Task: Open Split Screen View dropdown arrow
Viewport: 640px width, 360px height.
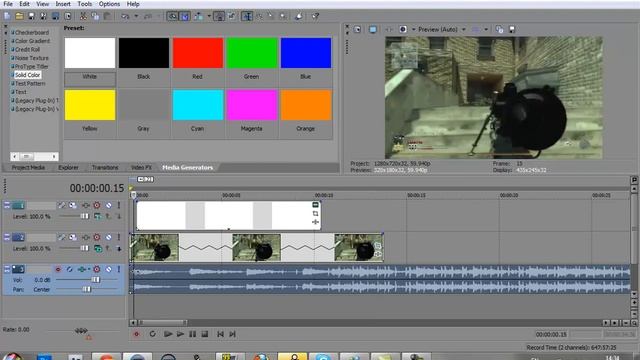Action: pyautogui.click(x=413, y=29)
